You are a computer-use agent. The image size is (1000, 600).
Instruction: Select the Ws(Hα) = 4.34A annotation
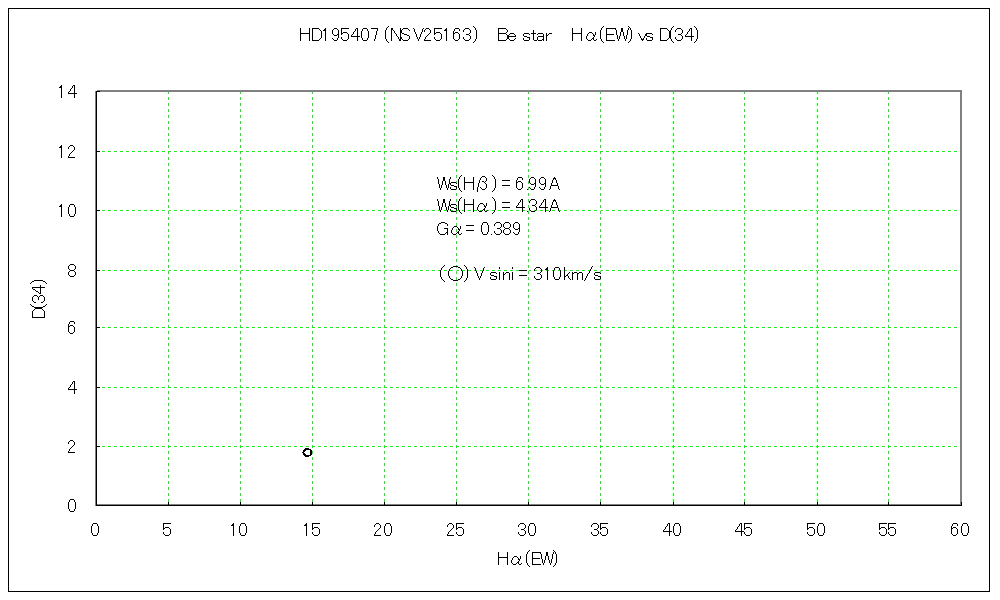pos(497,206)
